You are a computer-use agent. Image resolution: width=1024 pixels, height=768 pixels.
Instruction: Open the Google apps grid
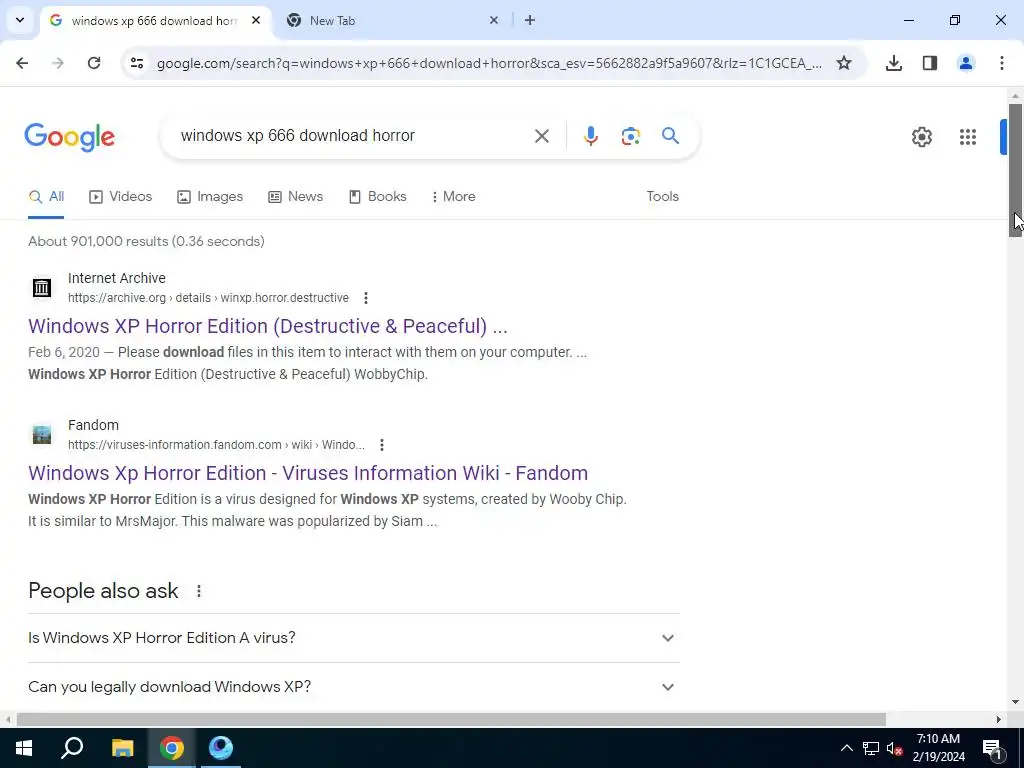[x=967, y=136]
